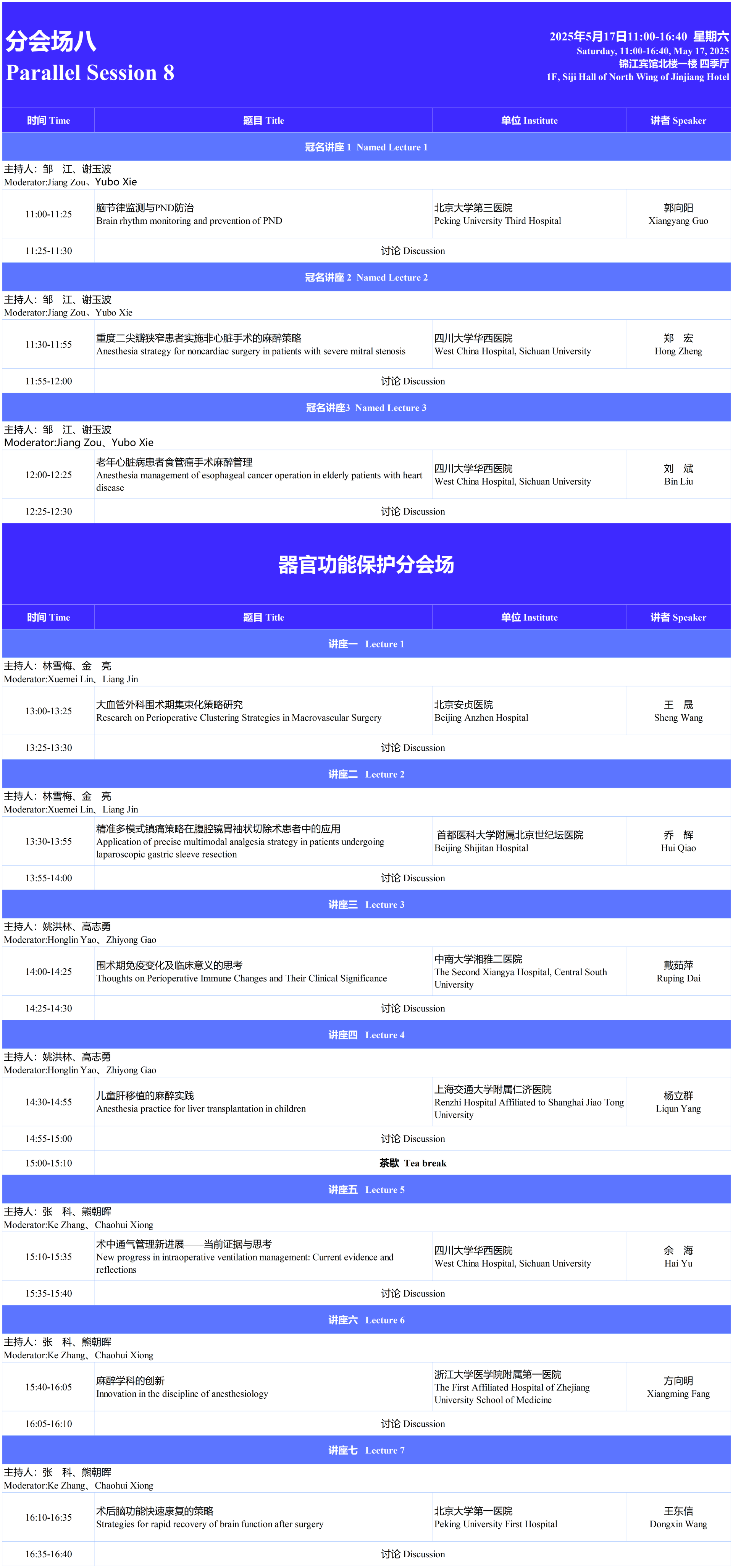Click the 茶歇 Tea break row
The image size is (733, 1568).
tap(366, 1163)
